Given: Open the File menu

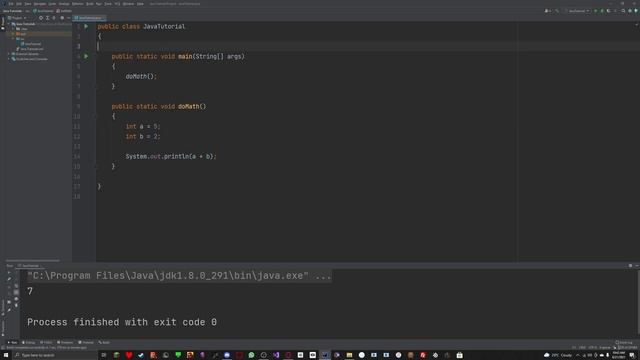Looking at the screenshot, I should coord(11,4).
